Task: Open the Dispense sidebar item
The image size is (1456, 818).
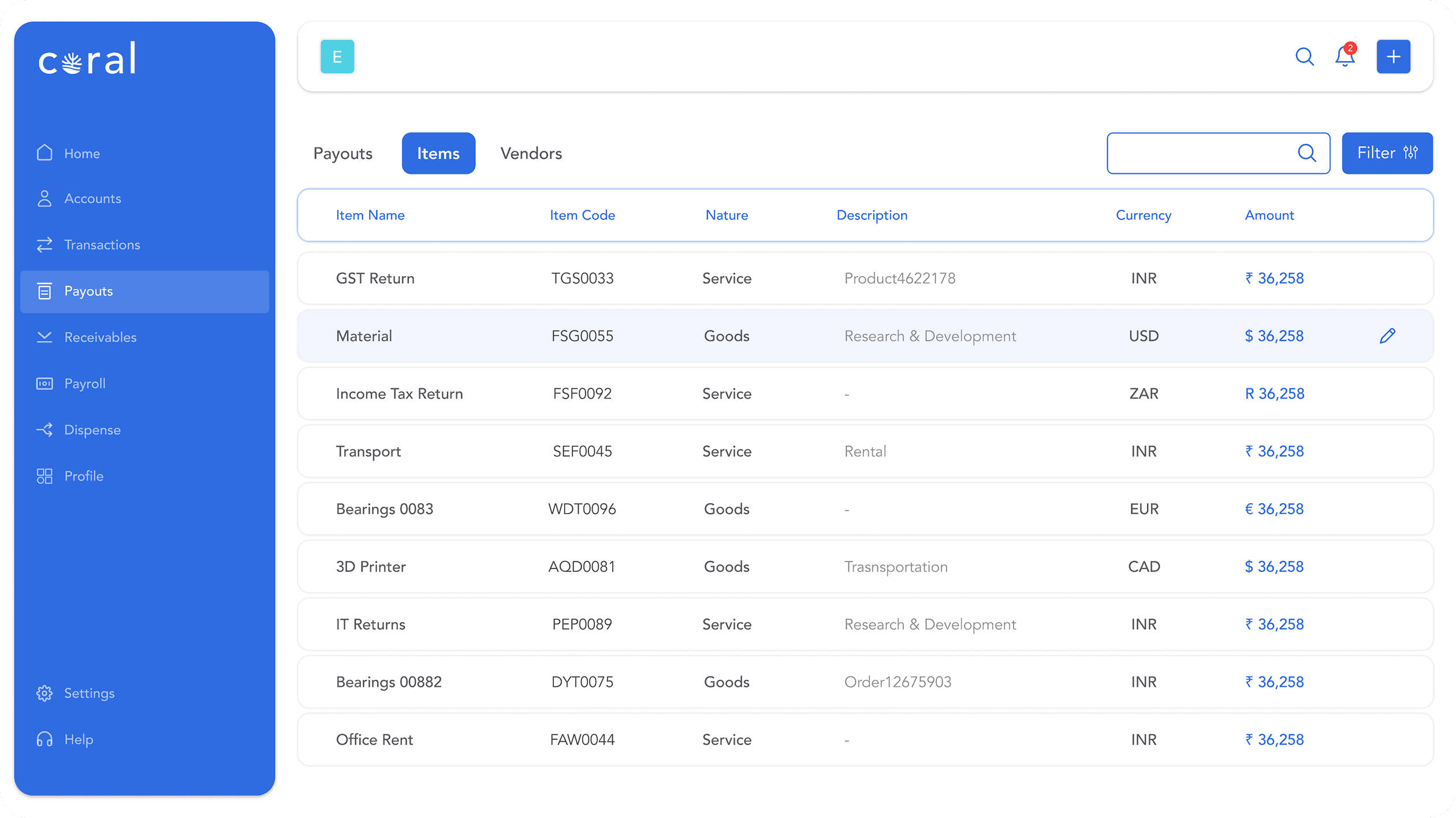Action: point(92,430)
